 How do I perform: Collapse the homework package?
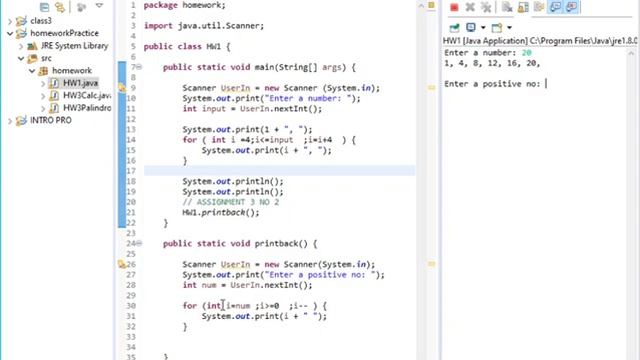pos(32,71)
